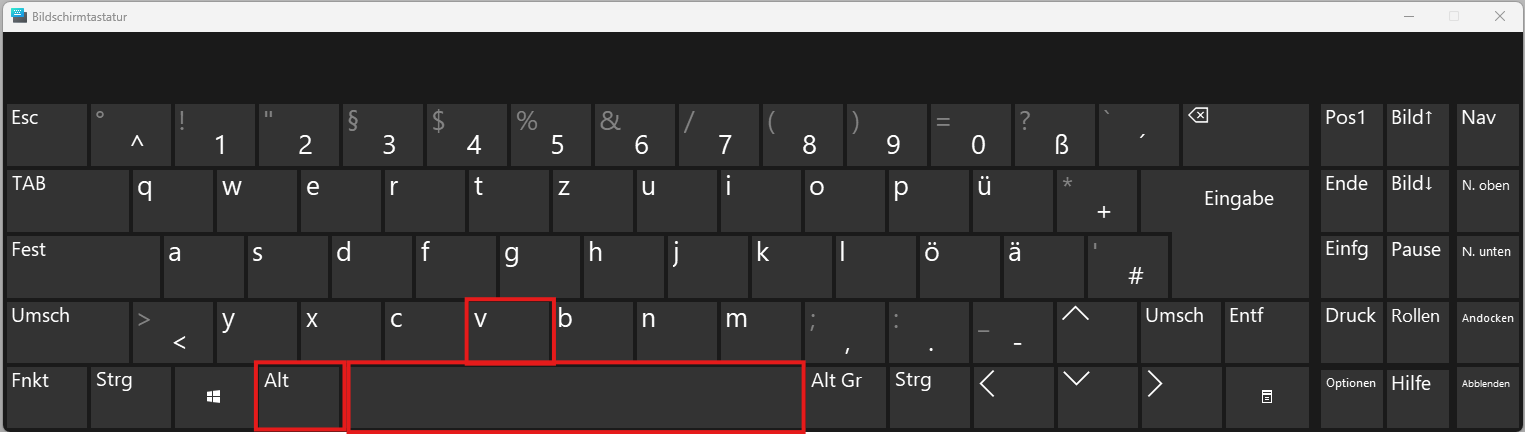Tap the down arrow key
Viewport: 1525px width, 434px height.
1097,397
